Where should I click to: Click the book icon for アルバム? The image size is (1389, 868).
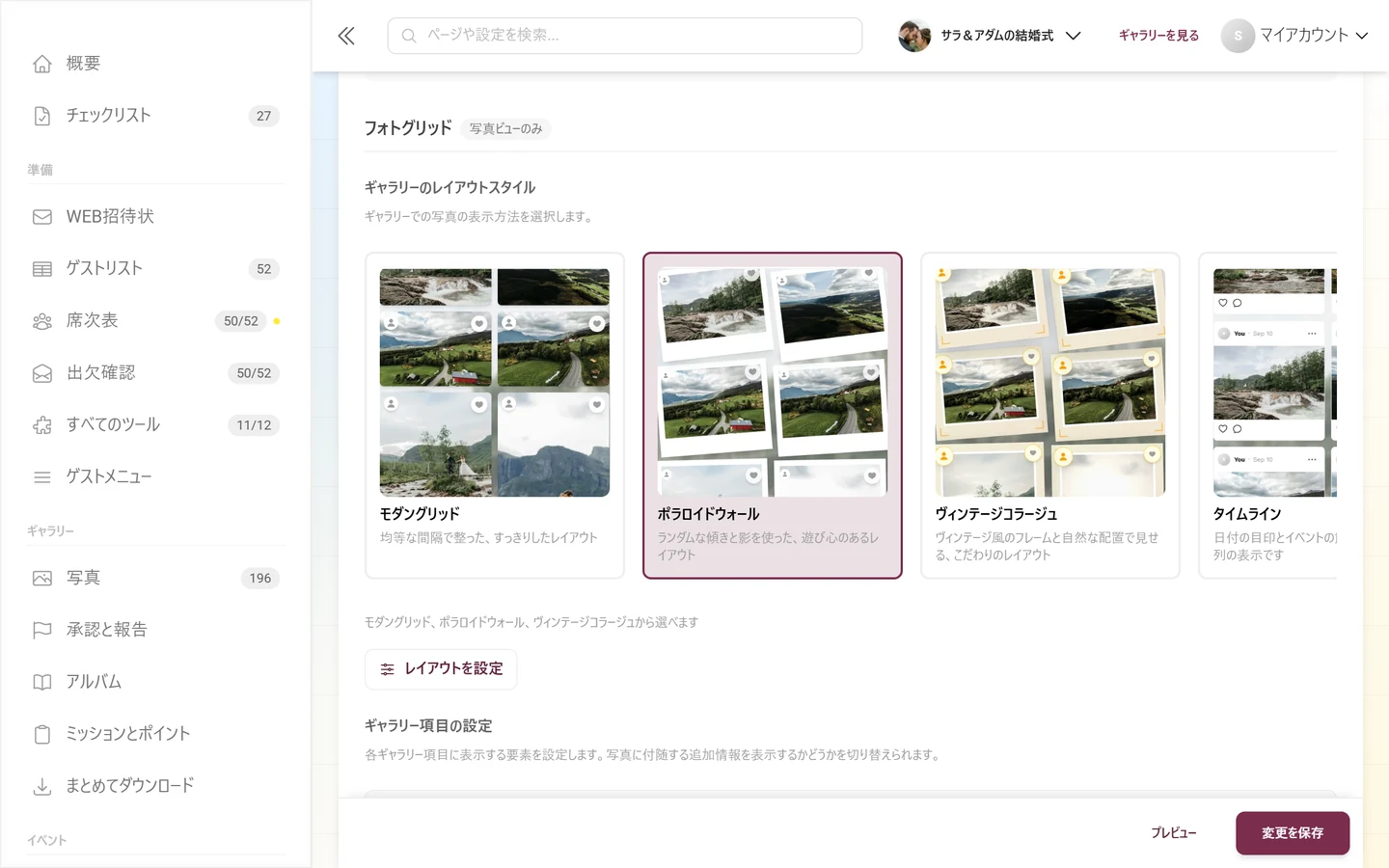42,683
